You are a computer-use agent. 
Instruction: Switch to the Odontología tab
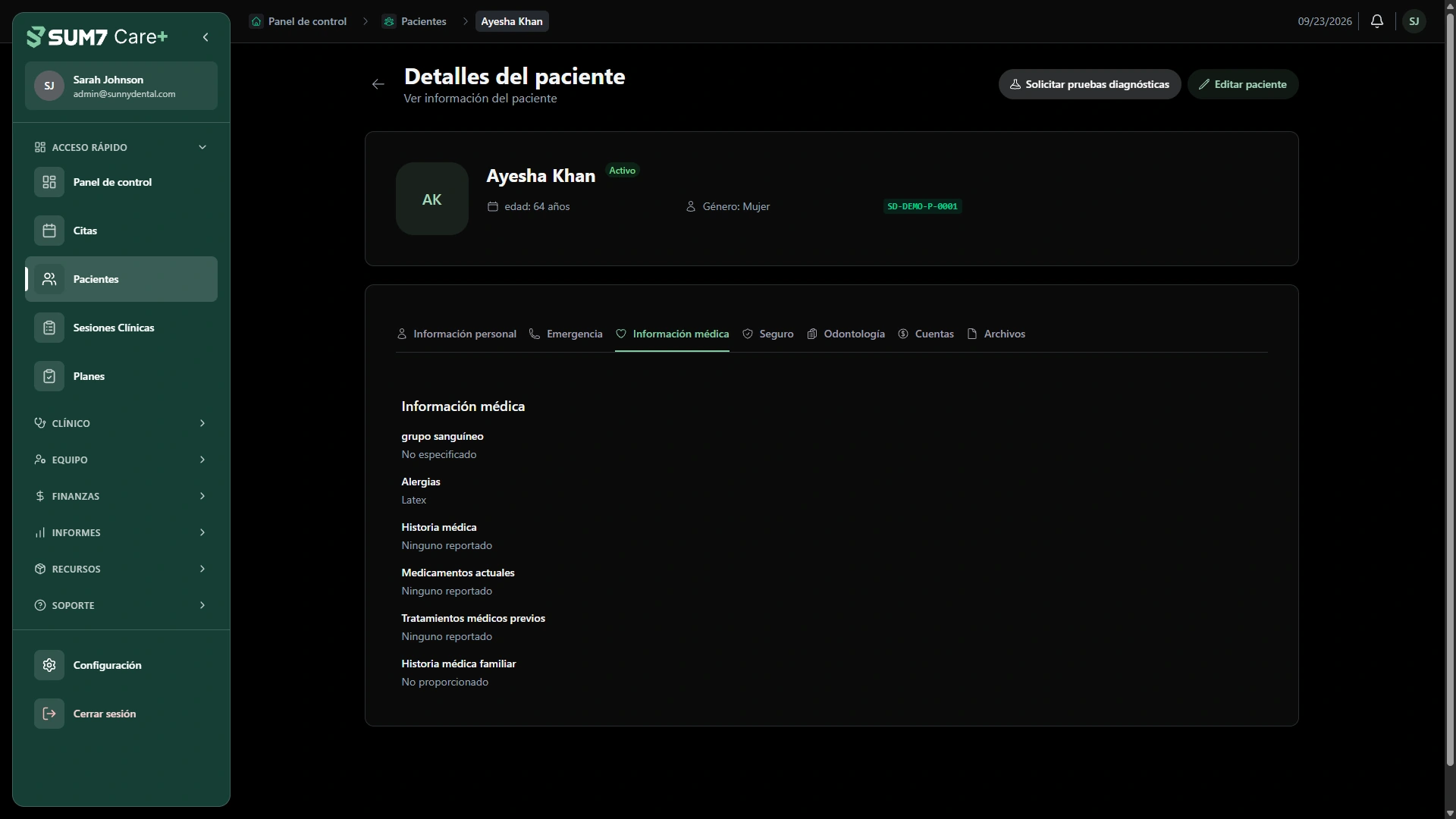point(846,334)
